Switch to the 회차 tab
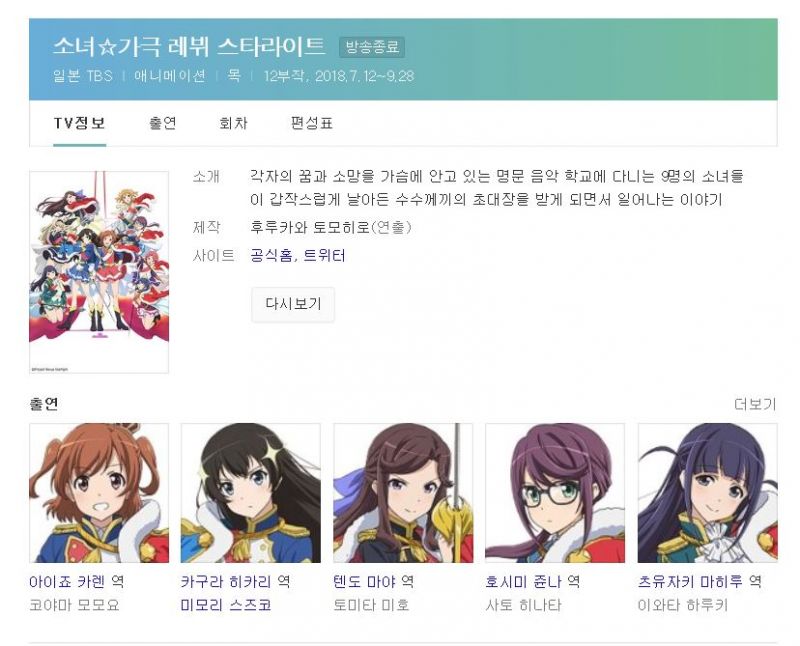Viewport: 800px width, 646px height. point(233,123)
